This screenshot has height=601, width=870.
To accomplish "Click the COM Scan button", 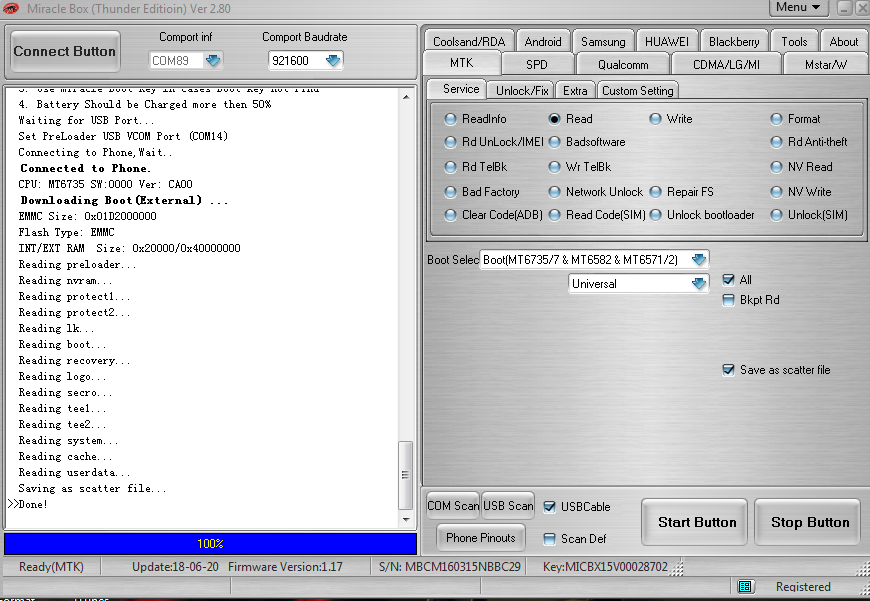I will [x=453, y=506].
